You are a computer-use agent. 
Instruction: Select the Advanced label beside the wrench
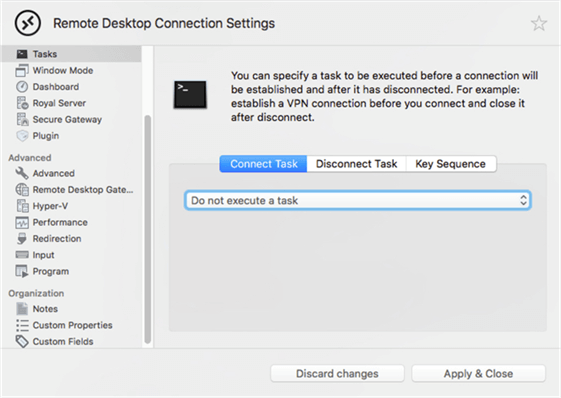pyautogui.click(x=54, y=173)
